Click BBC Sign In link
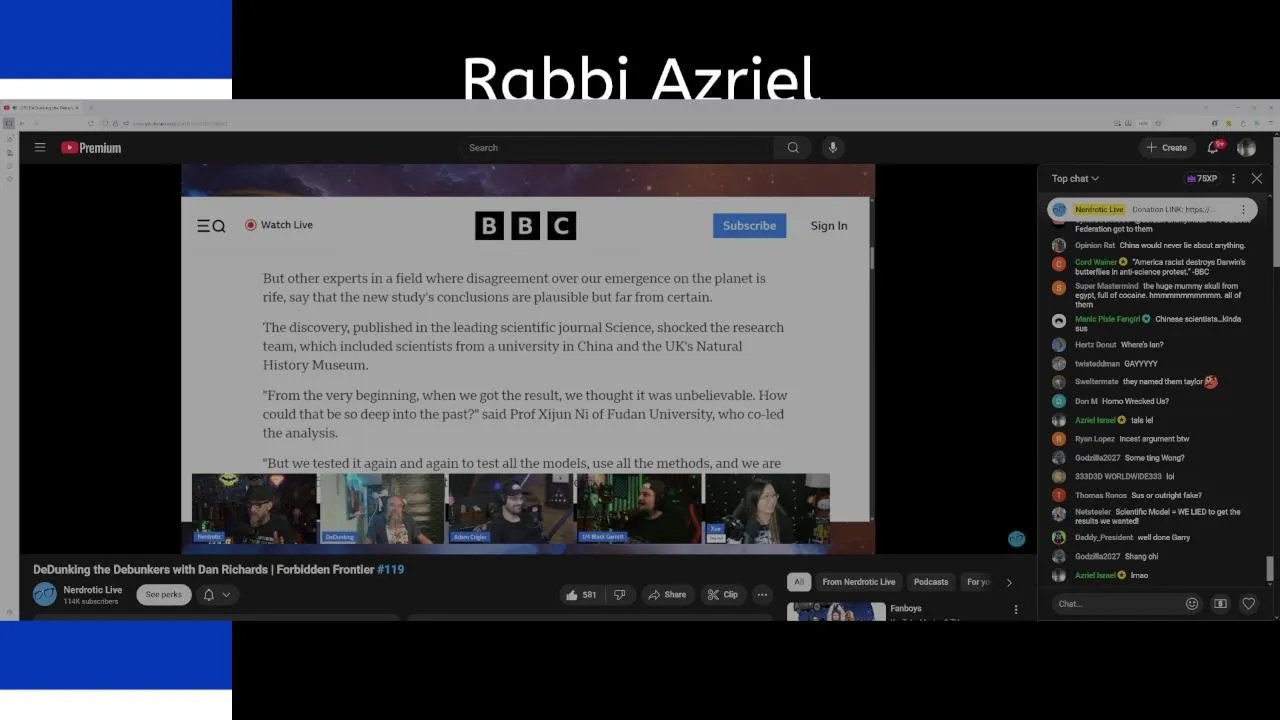 (829, 226)
